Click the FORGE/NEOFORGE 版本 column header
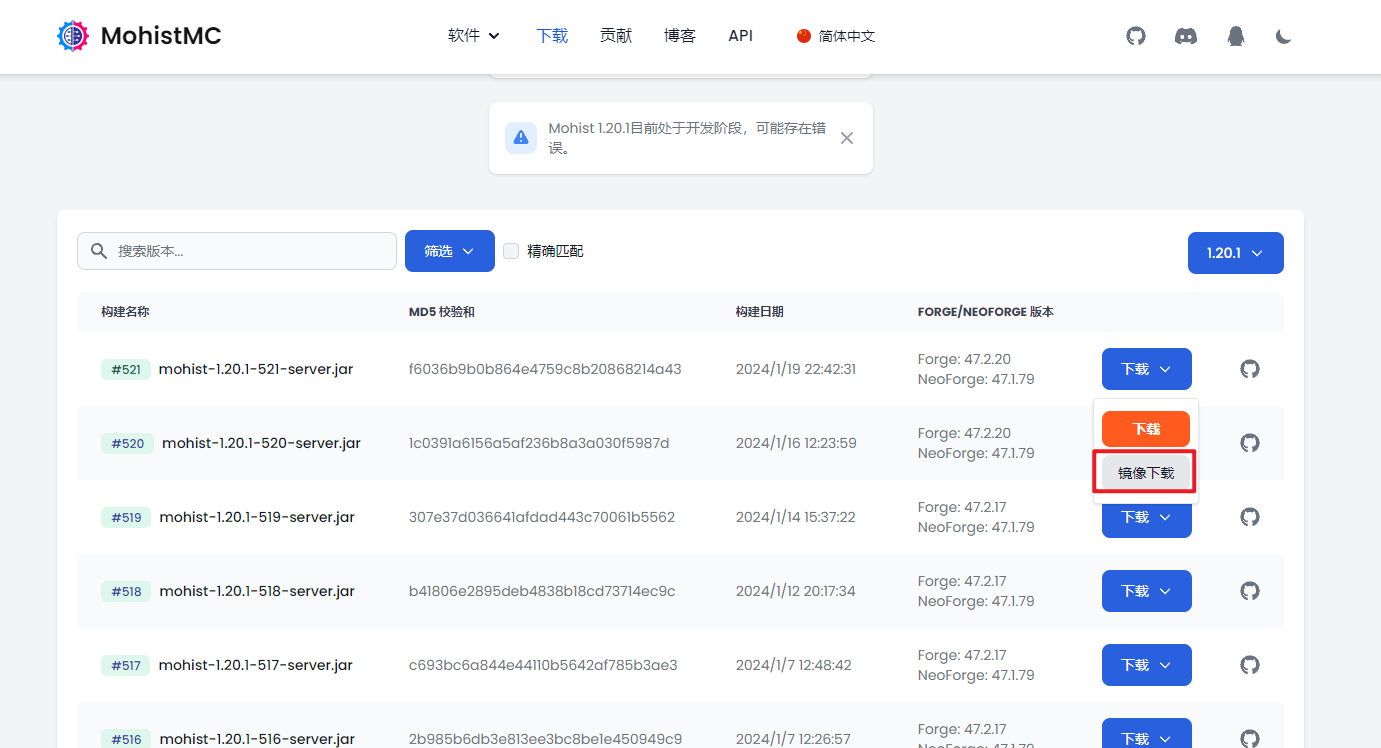 pos(986,312)
